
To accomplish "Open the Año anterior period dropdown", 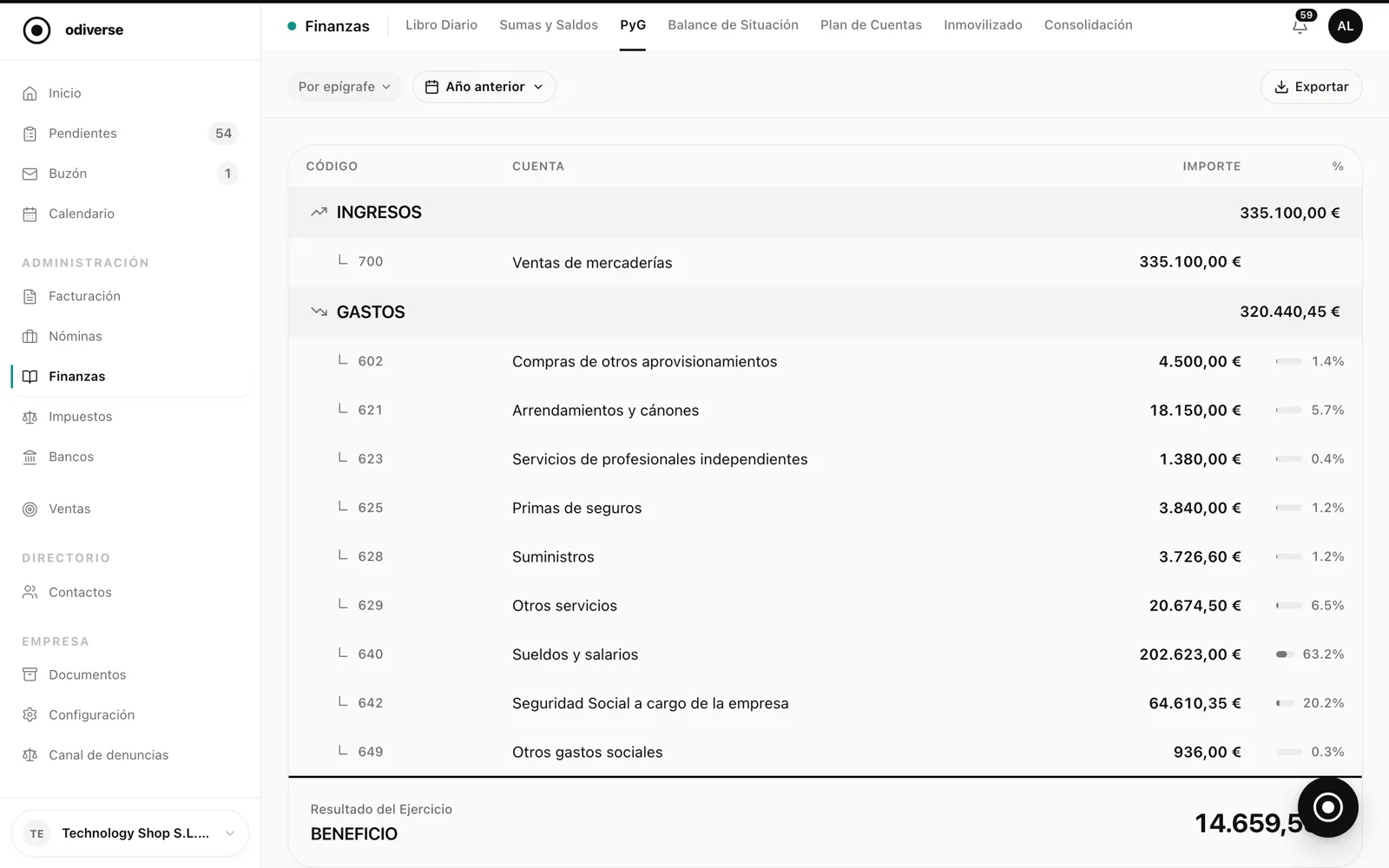I will tap(484, 87).
